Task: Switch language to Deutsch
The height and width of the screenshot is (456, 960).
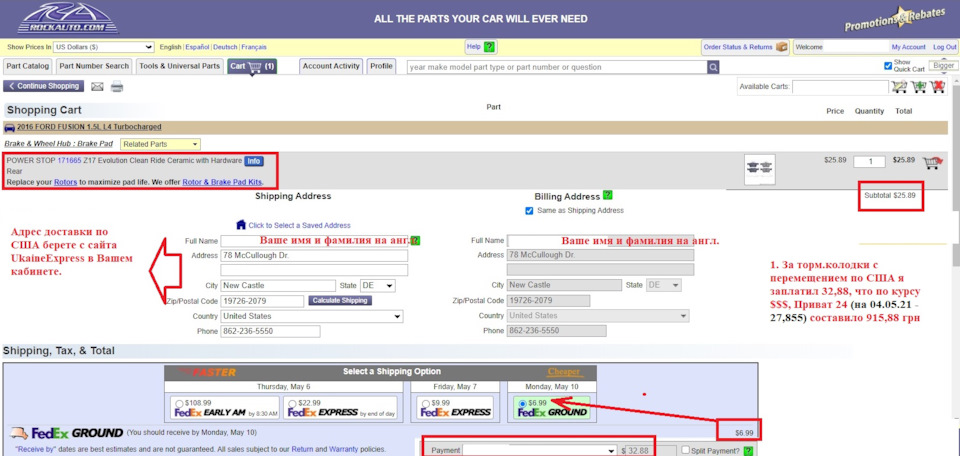Action: point(225,47)
